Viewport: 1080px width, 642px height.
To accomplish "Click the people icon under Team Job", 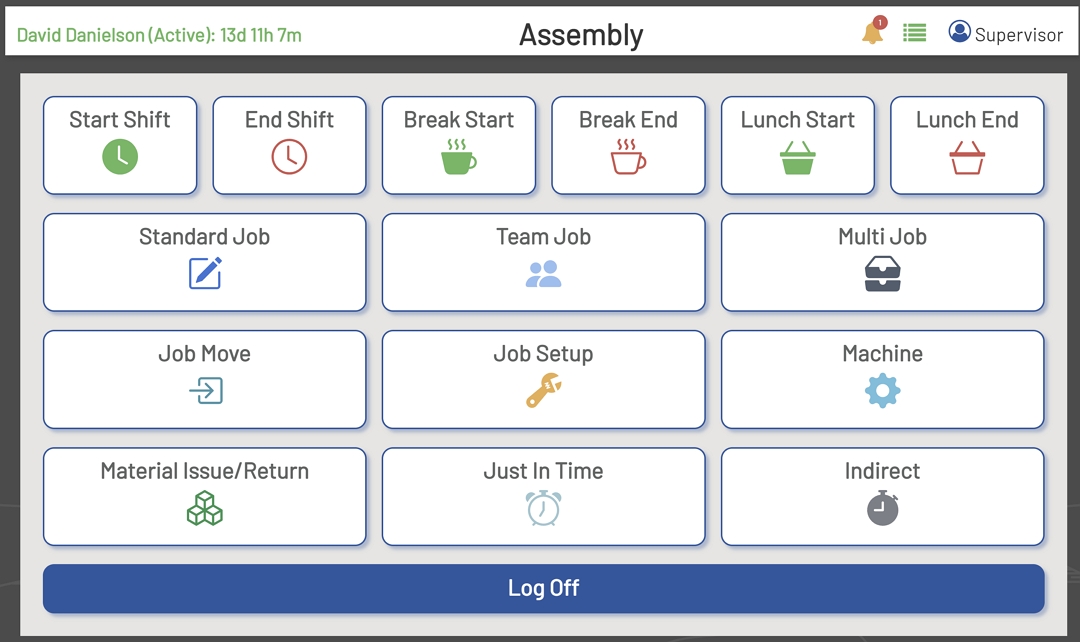I will (543, 275).
